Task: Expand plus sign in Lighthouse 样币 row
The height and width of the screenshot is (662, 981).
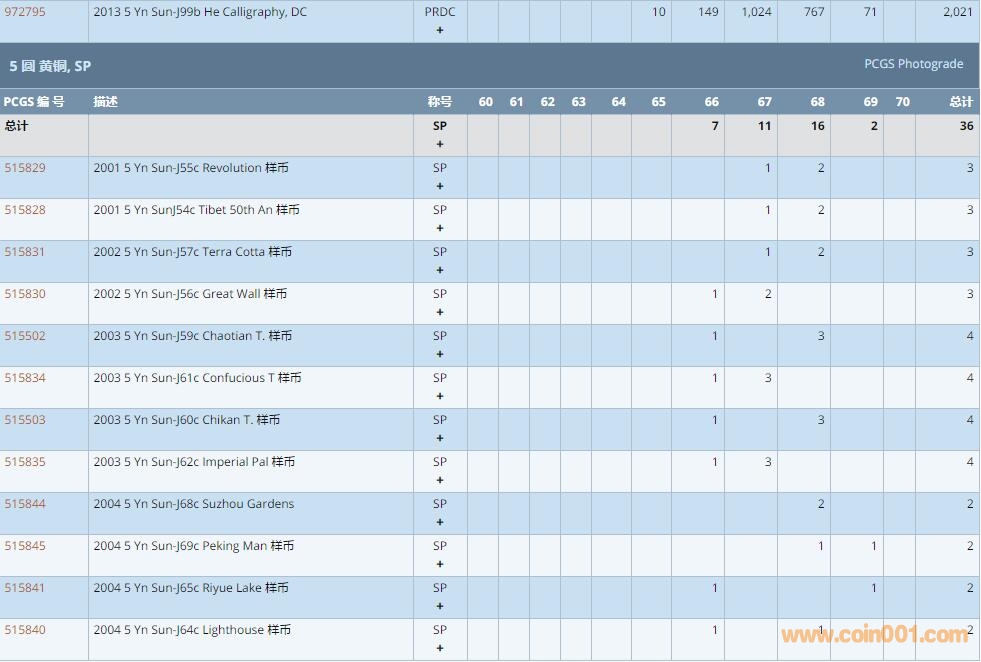Action: (440, 648)
